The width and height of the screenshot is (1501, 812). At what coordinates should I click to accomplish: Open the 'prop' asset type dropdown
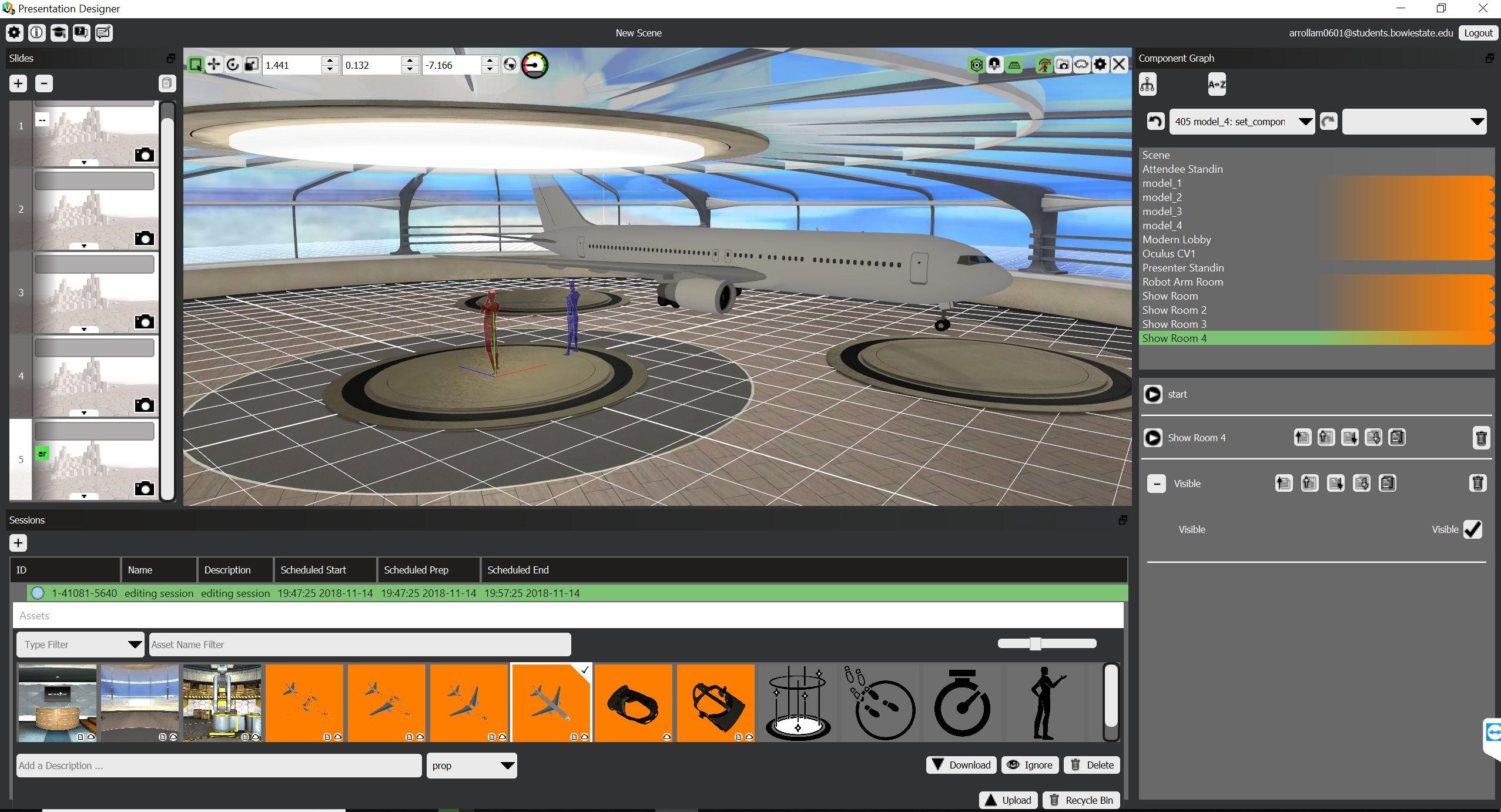pos(472,766)
